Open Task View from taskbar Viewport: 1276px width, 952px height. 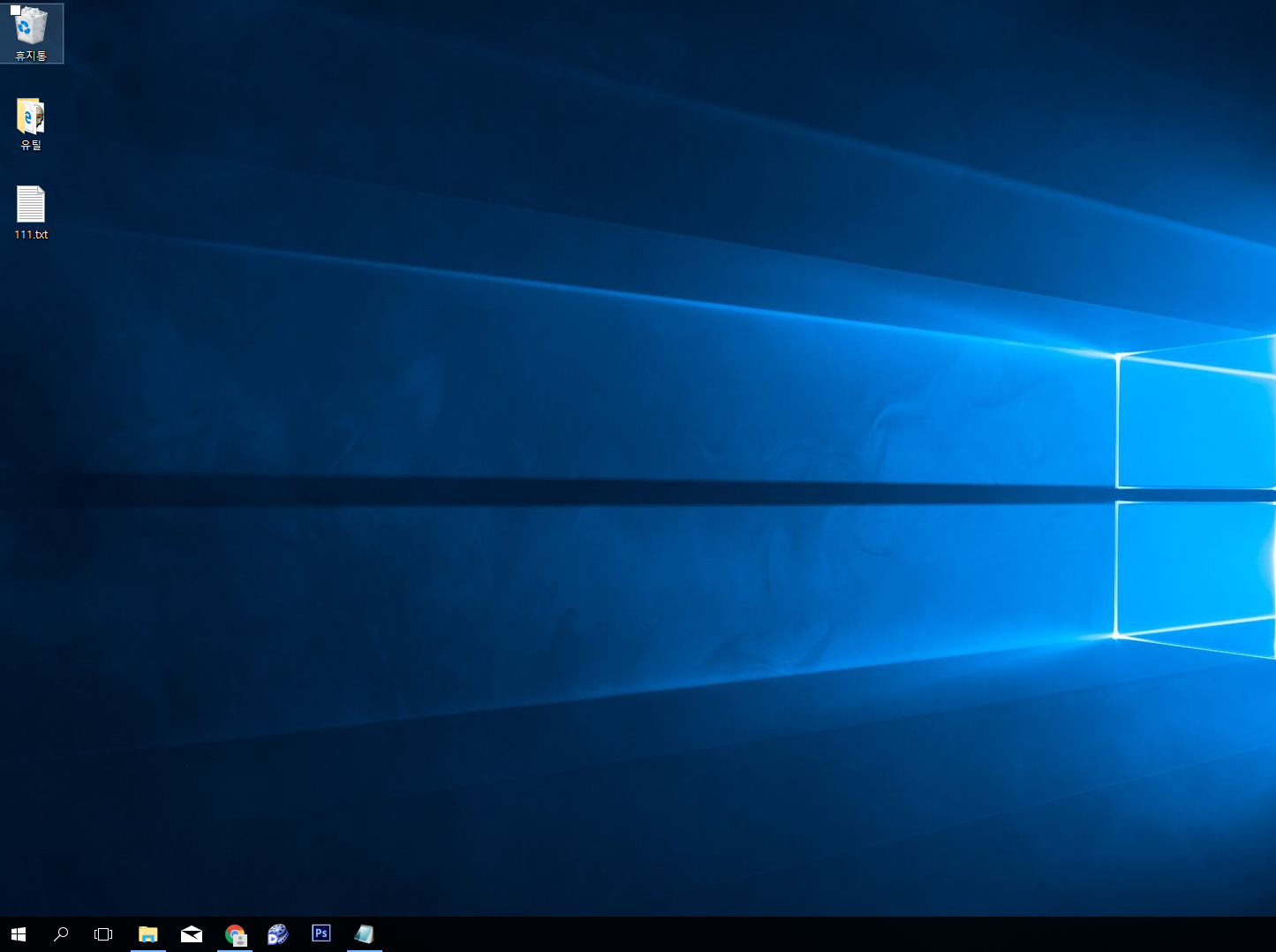click(x=103, y=934)
